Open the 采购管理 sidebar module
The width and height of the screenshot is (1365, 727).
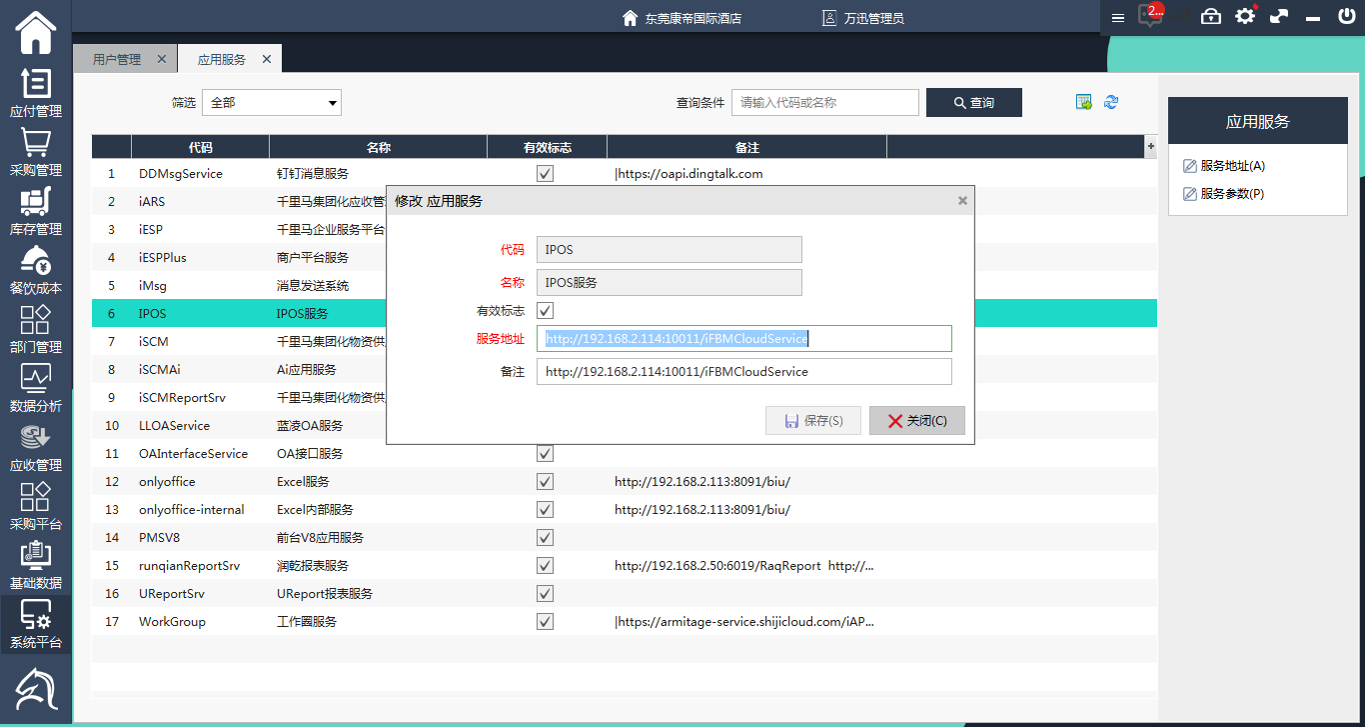pos(36,152)
